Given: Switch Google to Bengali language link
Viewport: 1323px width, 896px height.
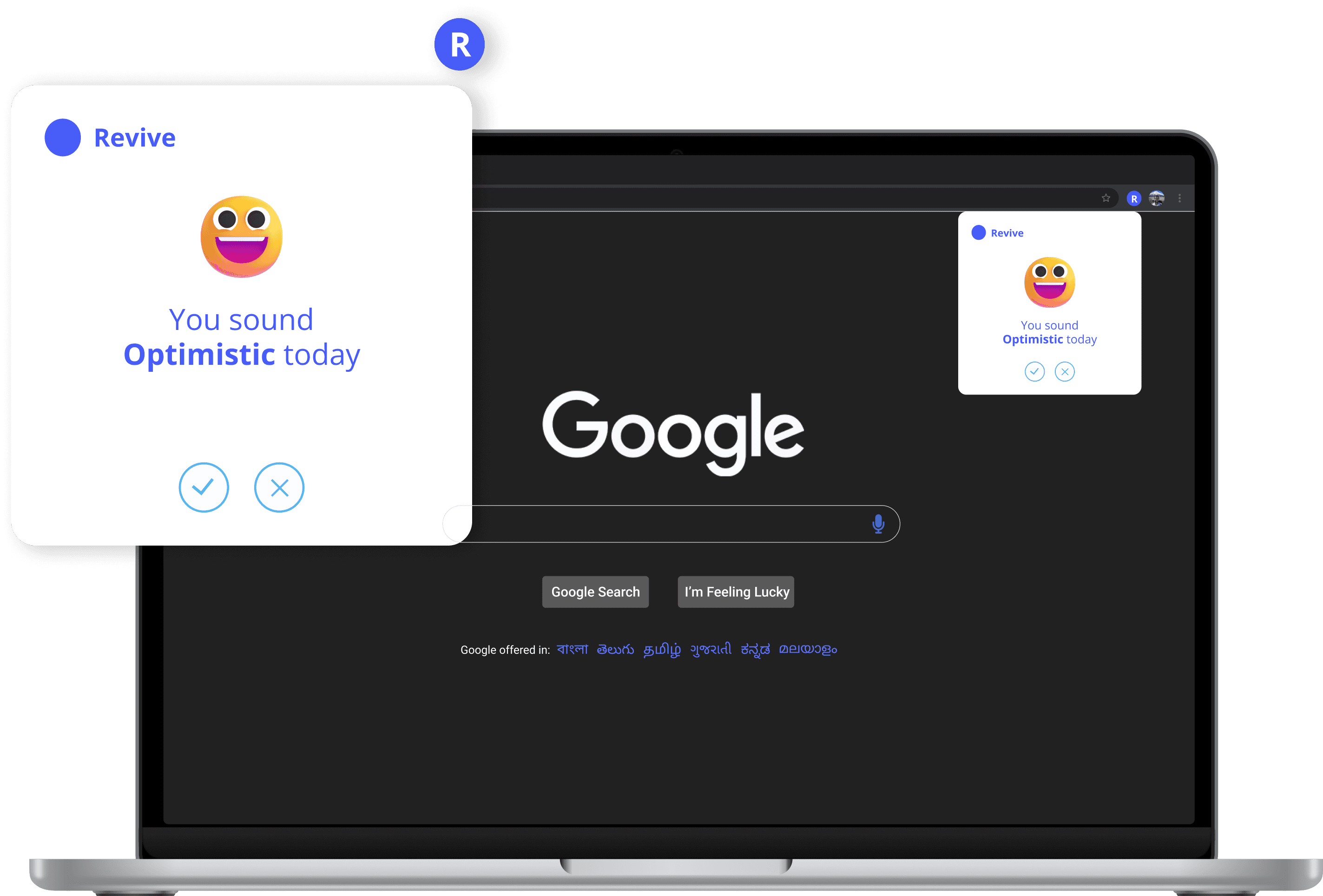Looking at the screenshot, I should coord(572,650).
